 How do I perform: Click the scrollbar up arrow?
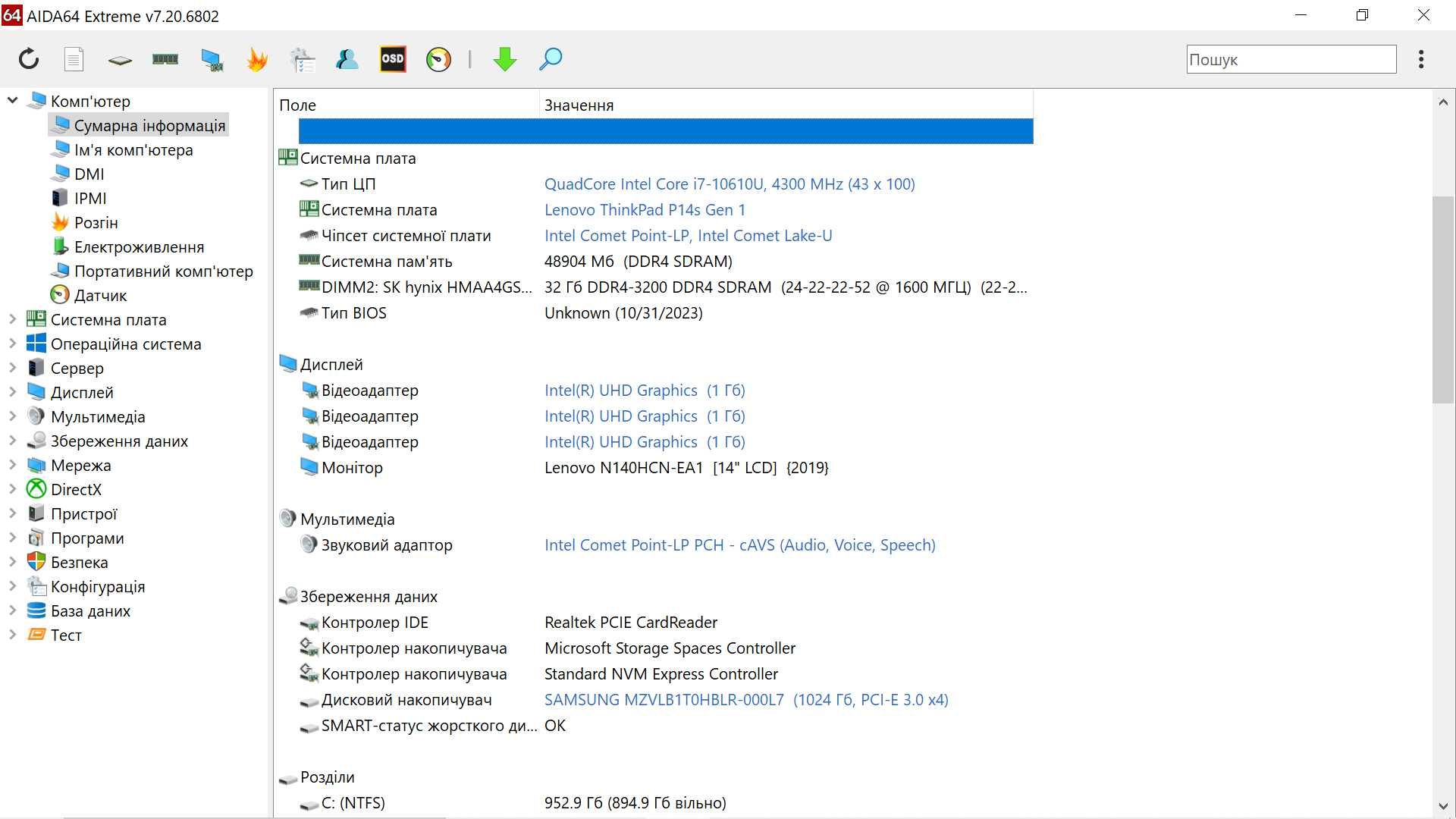point(1442,102)
